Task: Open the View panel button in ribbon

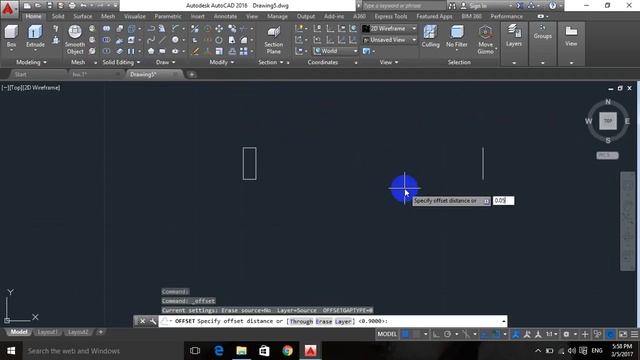Action: (x=571, y=35)
